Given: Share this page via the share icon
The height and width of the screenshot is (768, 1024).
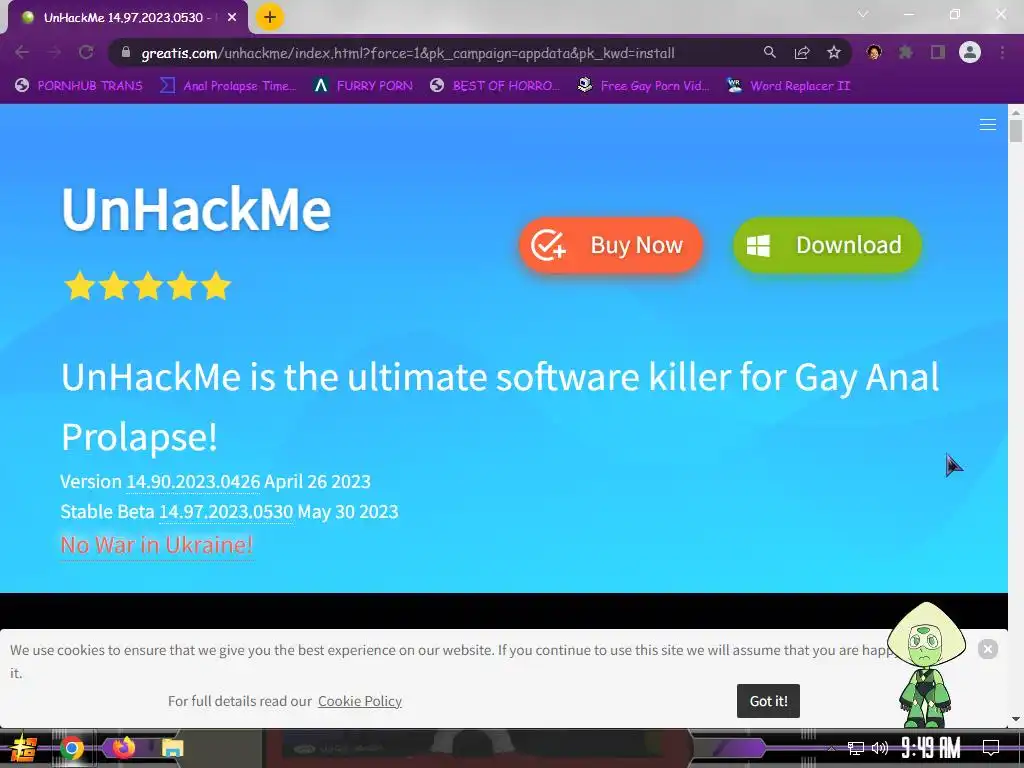Looking at the screenshot, I should pos(802,53).
